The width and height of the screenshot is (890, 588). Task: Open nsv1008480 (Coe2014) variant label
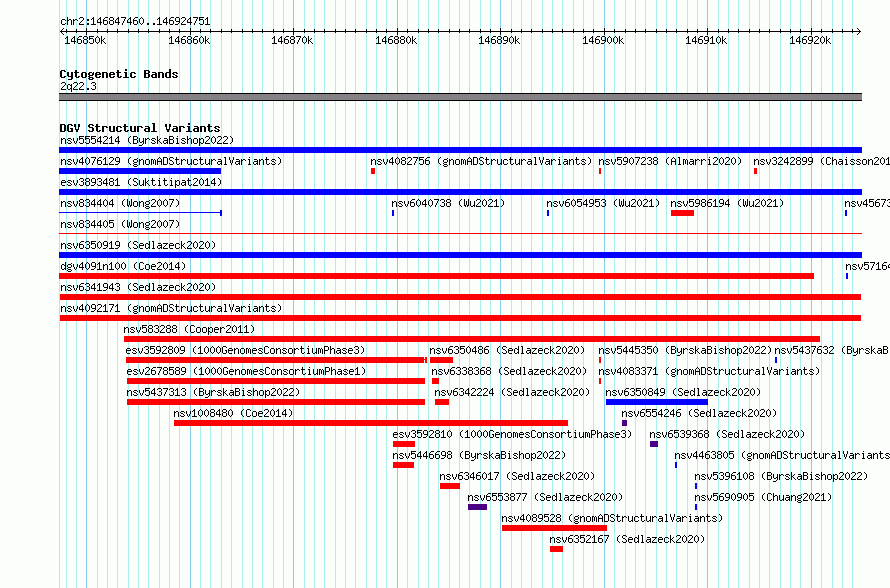pos(233,413)
